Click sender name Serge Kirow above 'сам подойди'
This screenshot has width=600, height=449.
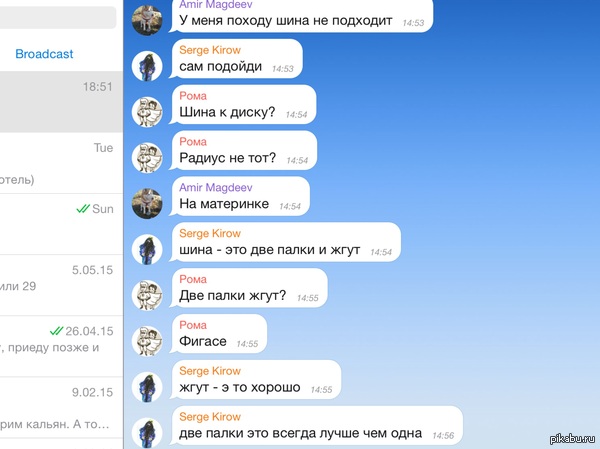pos(210,50)
